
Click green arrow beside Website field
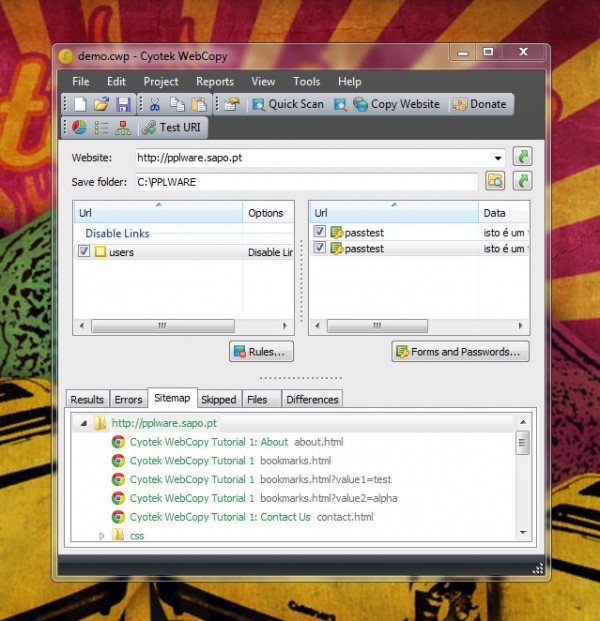tap(522, 156)
